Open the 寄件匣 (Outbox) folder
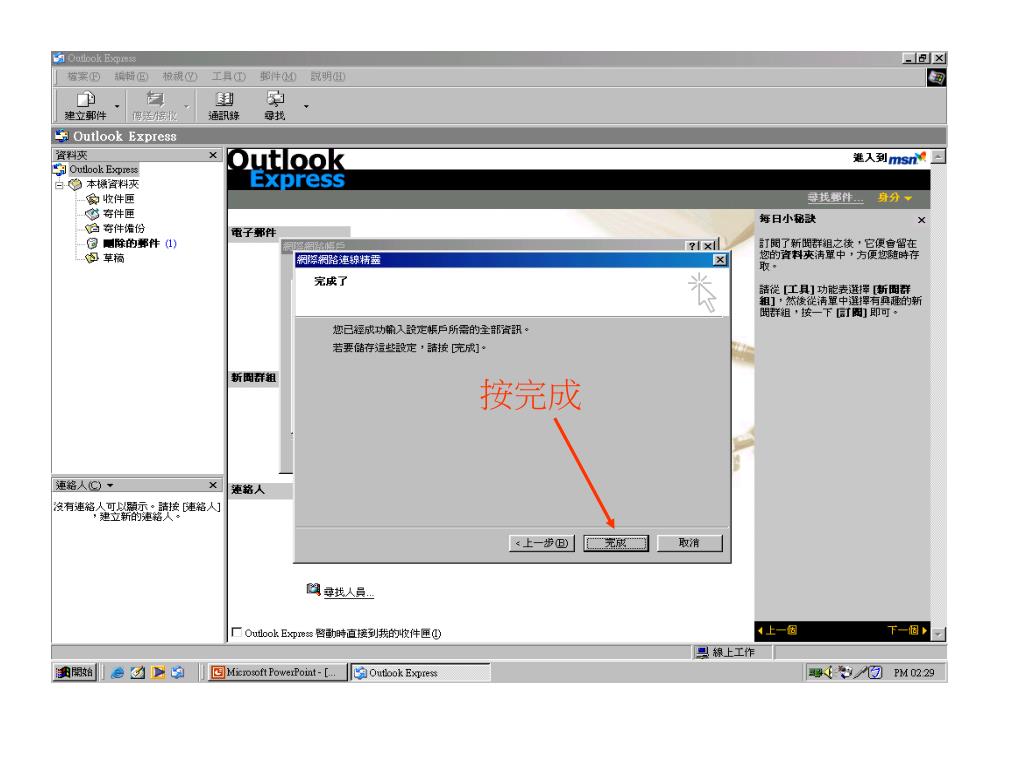 click(x=118, y=214)
